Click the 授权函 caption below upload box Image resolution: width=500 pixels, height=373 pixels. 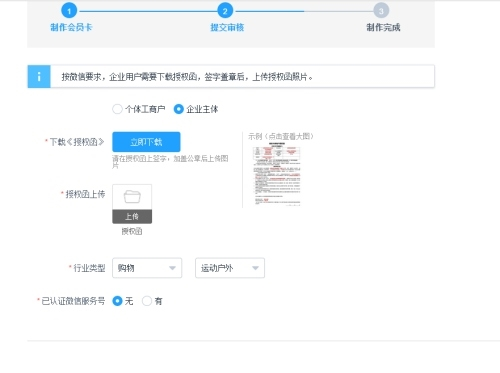click(132, 231)
